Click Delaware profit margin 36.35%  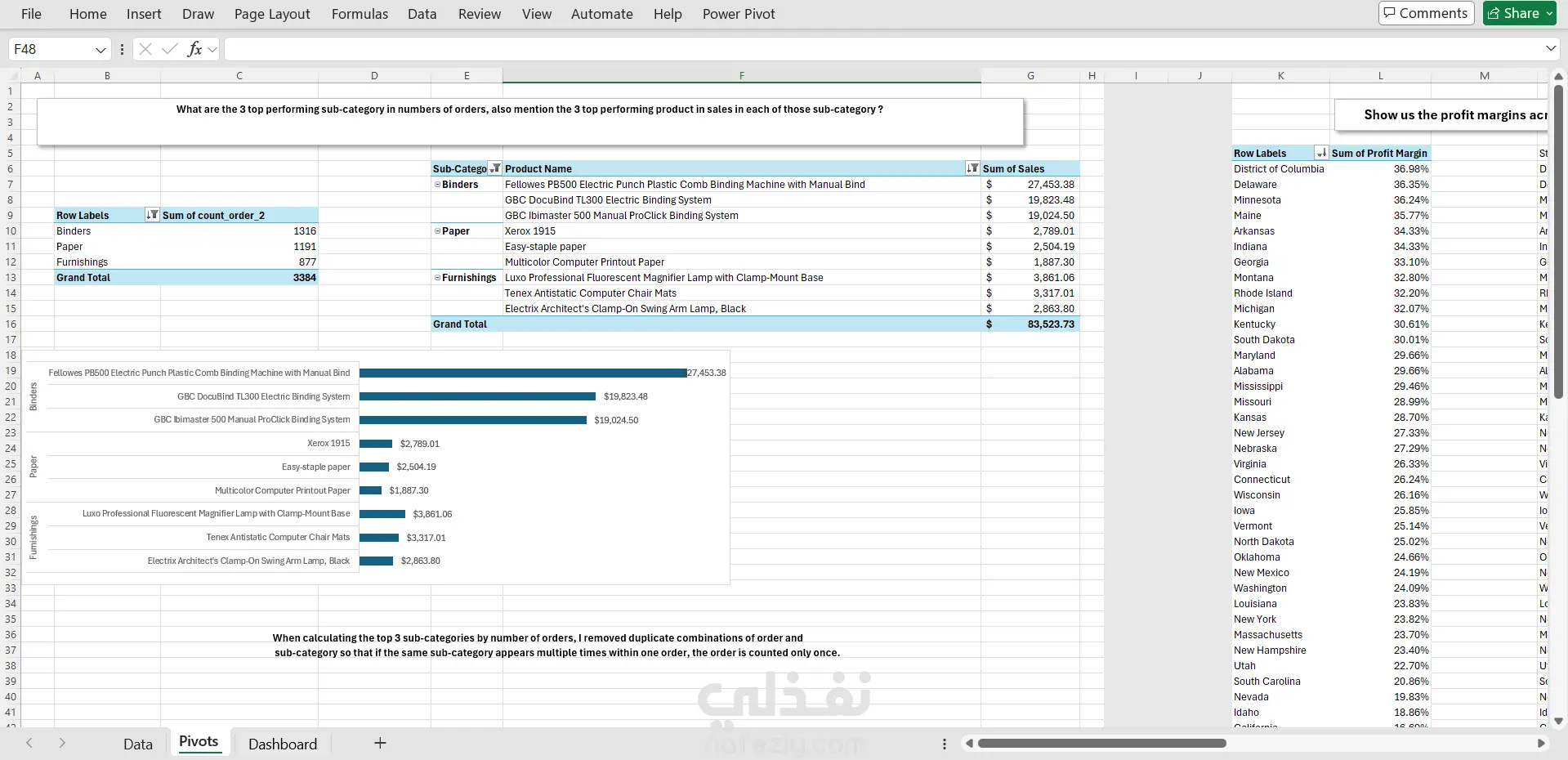1381,185
